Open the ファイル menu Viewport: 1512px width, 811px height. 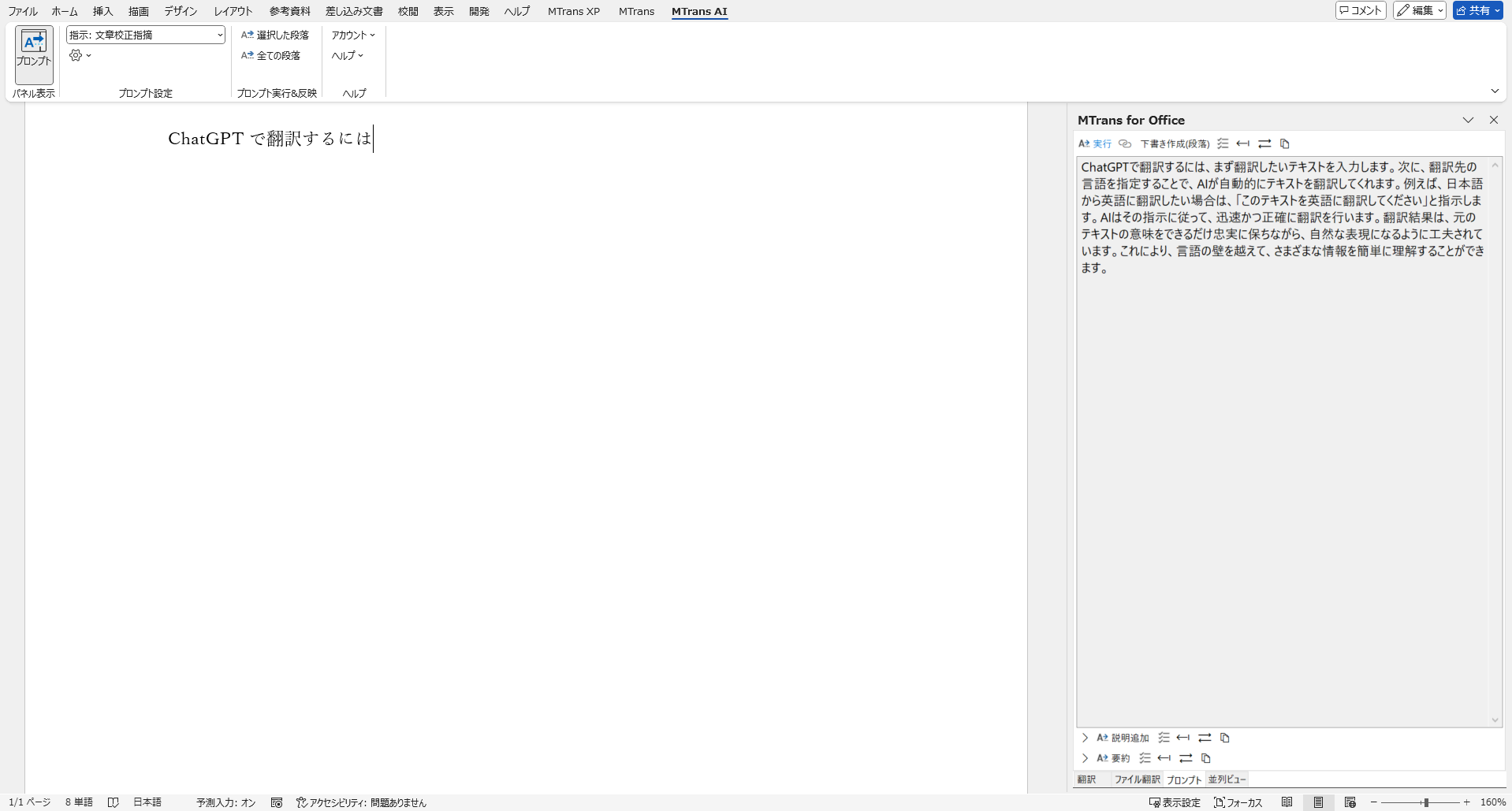[23, 11]
